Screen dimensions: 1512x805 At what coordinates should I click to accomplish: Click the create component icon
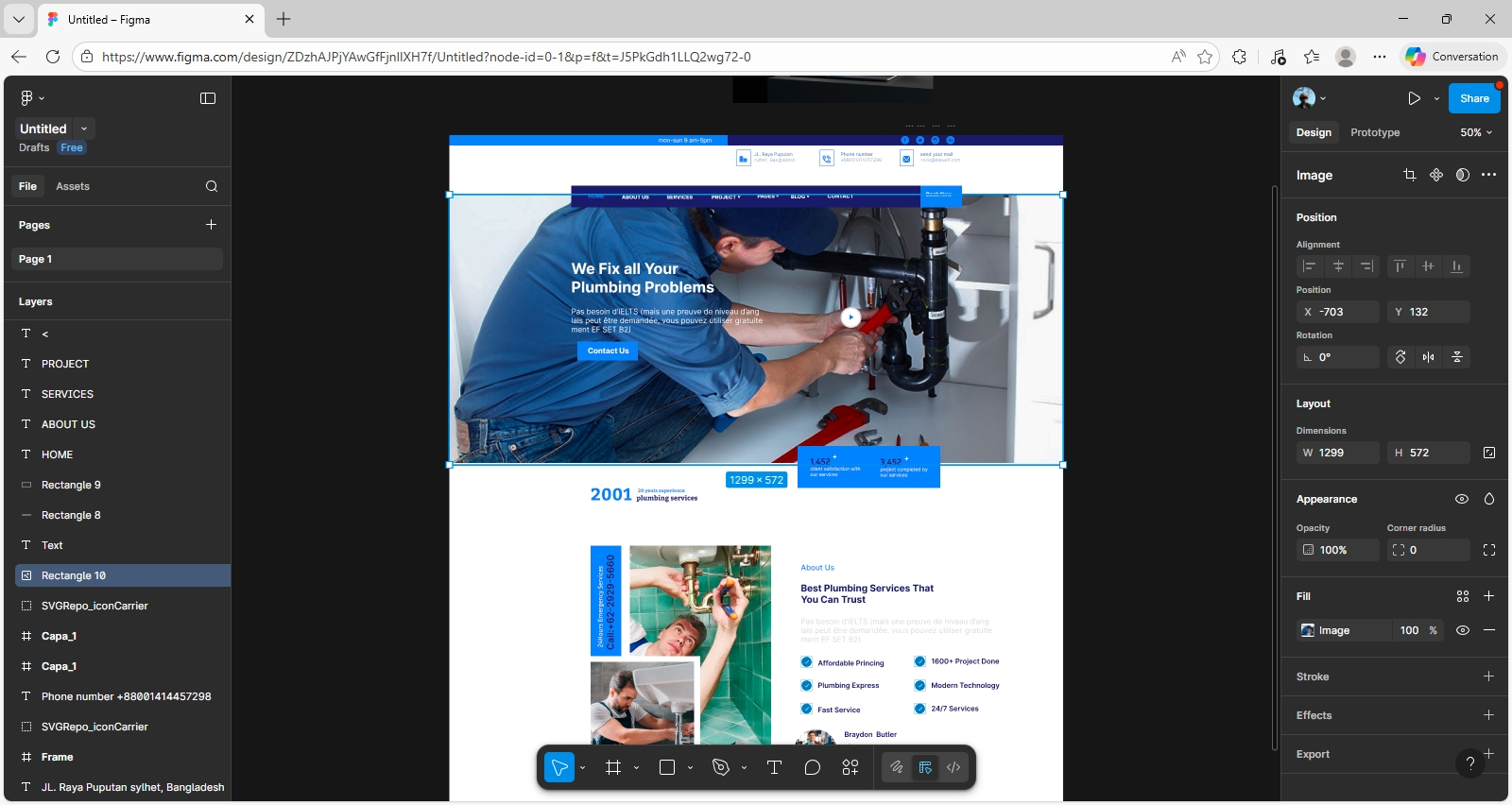(1436, 175)
